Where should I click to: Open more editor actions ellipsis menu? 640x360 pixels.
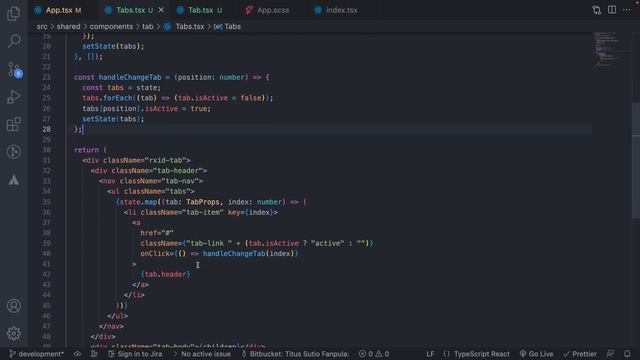[627, 10]
